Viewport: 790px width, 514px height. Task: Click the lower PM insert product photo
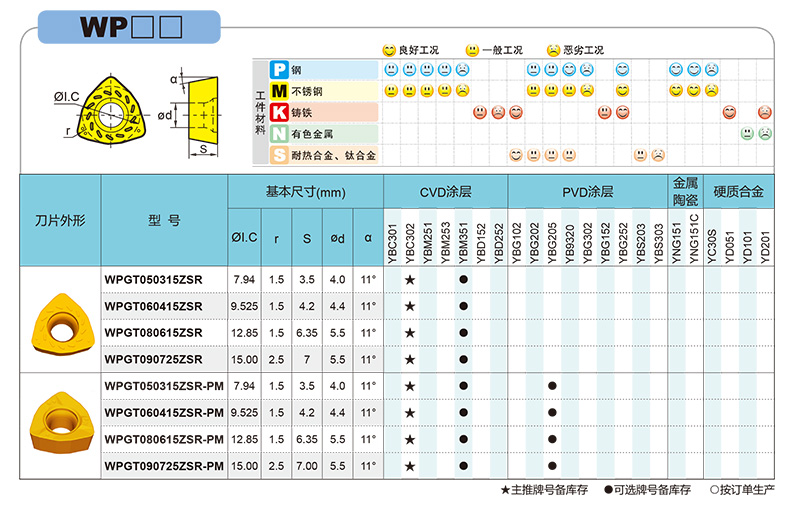tap(62, 422)
